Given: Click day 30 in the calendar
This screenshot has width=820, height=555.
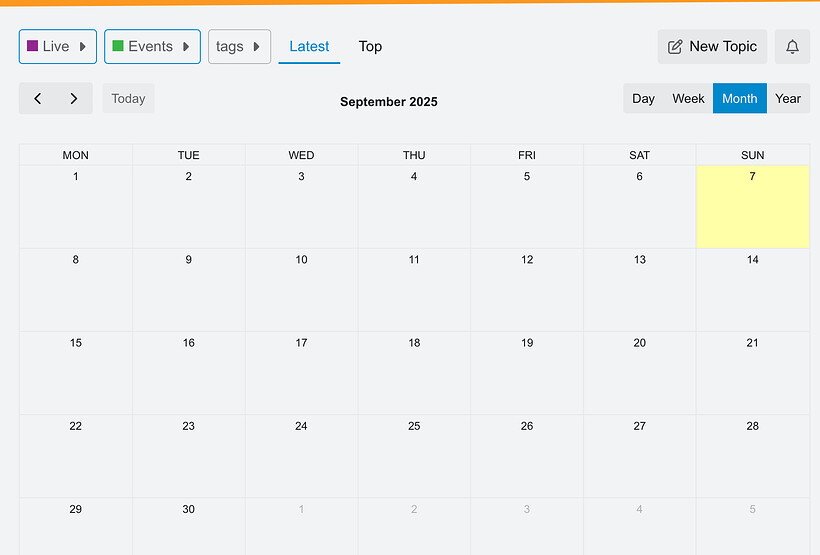Looking at the screenshot, I should [x=188, y=526].
